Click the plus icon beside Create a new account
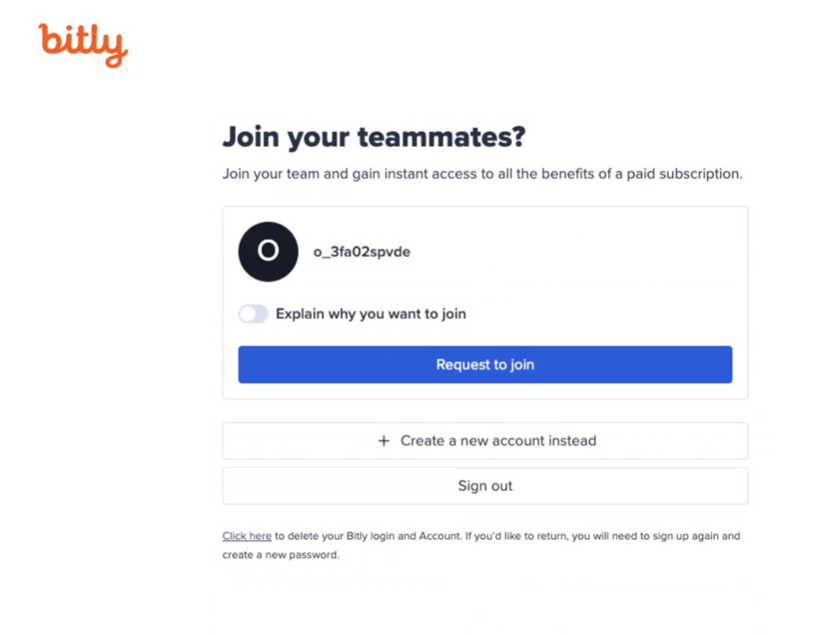This screenshot has height=635, width=834. point(383,441)
